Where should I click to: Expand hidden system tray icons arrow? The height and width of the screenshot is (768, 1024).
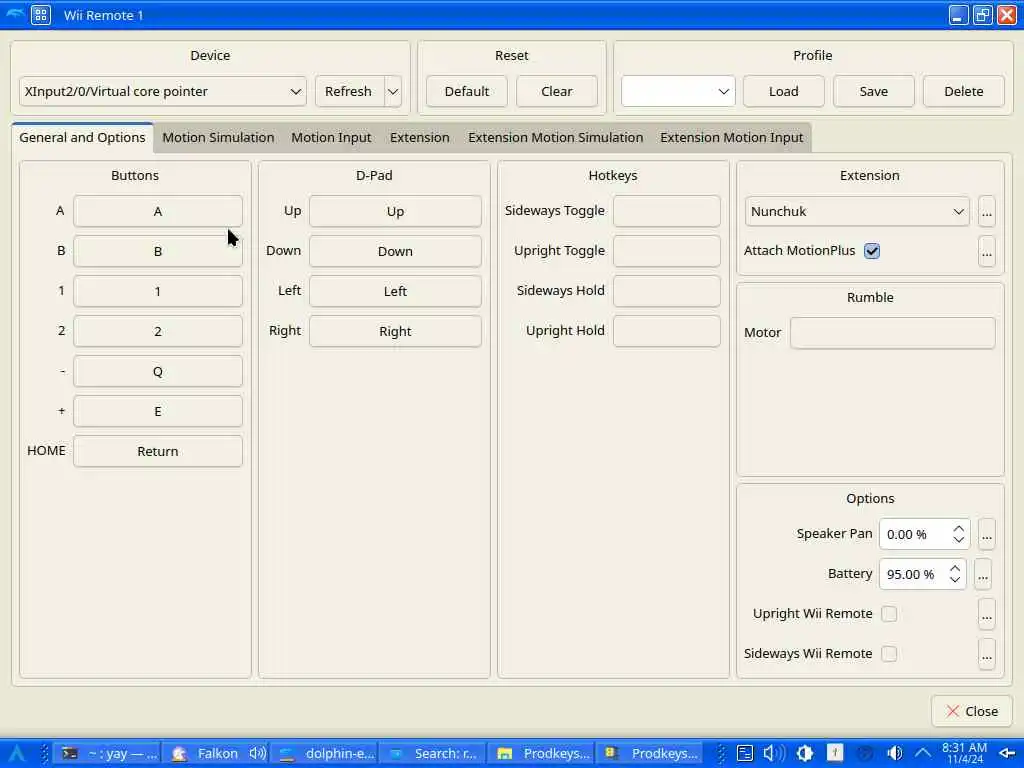coord(922,753)
